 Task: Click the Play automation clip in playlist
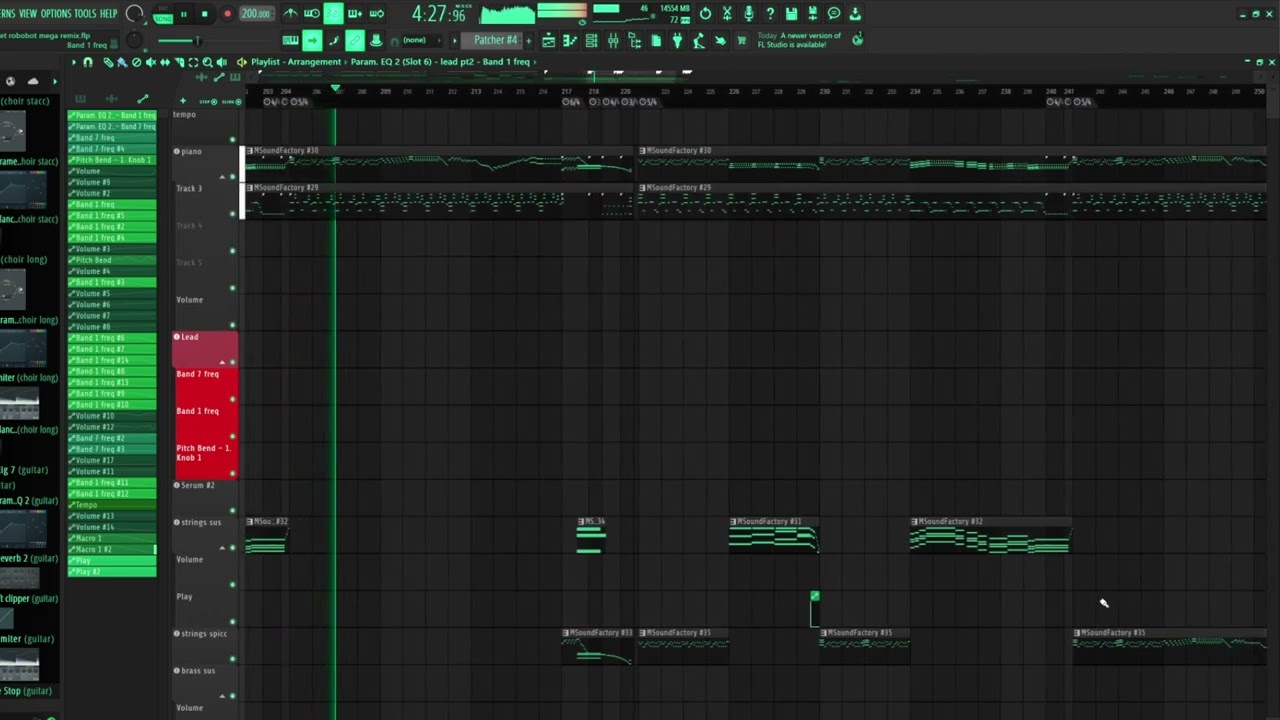(x=815, y=609)
